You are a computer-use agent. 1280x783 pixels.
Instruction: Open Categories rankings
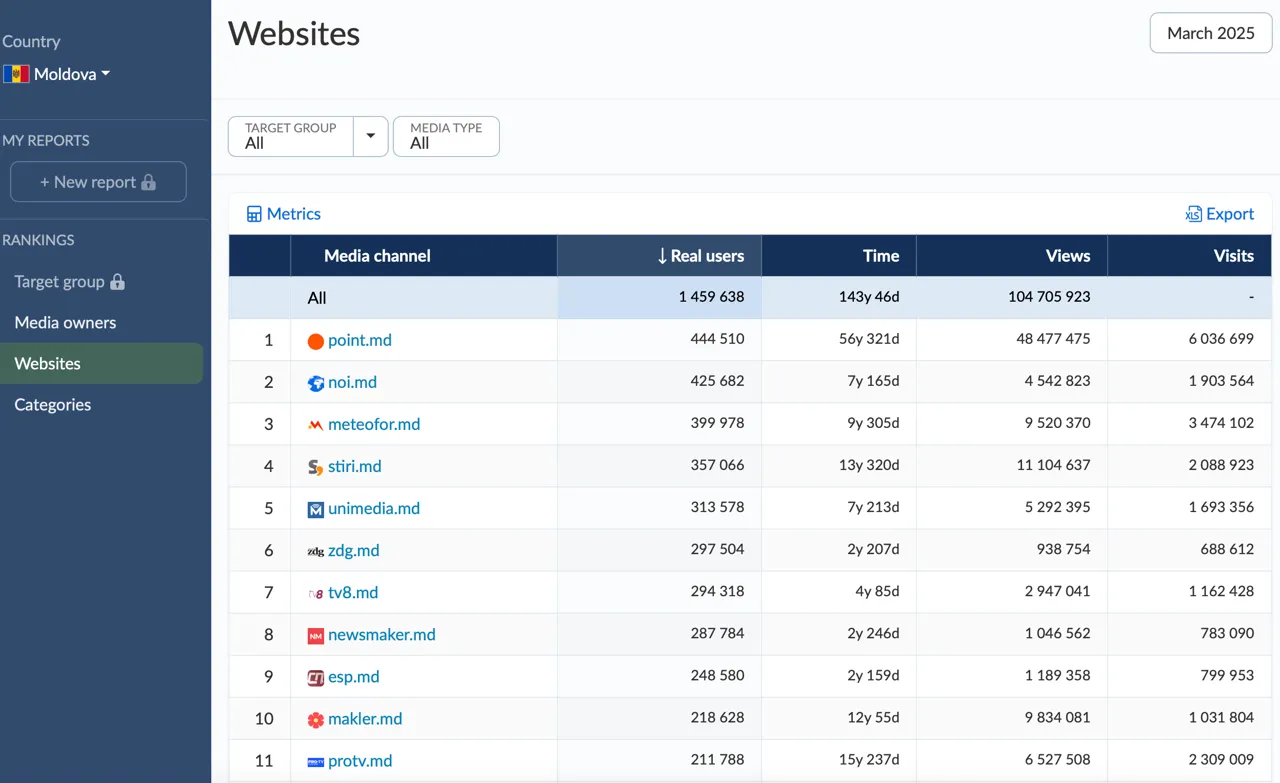pyautogui.click(x=52, y=404)
